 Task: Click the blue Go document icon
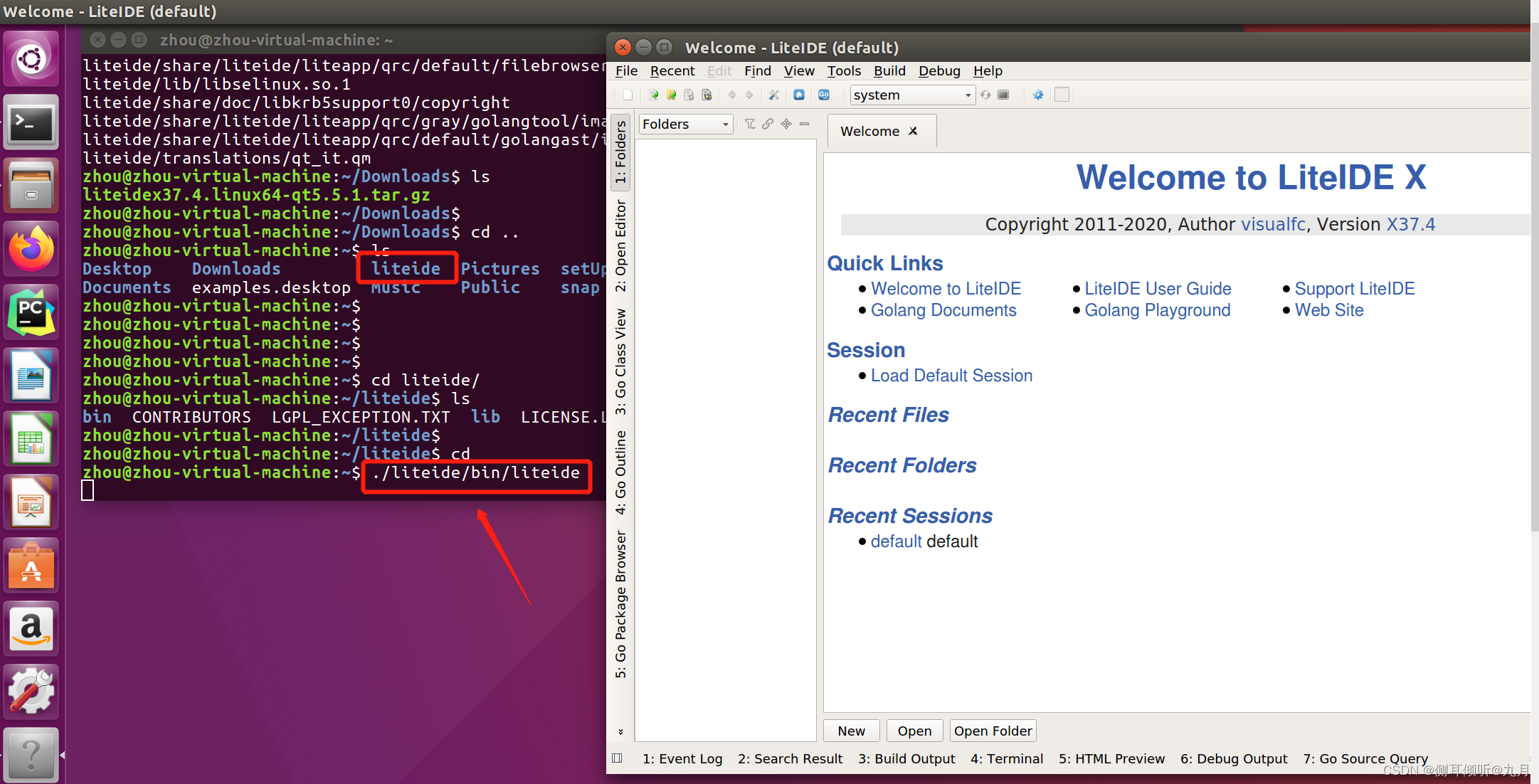[824, 95]
